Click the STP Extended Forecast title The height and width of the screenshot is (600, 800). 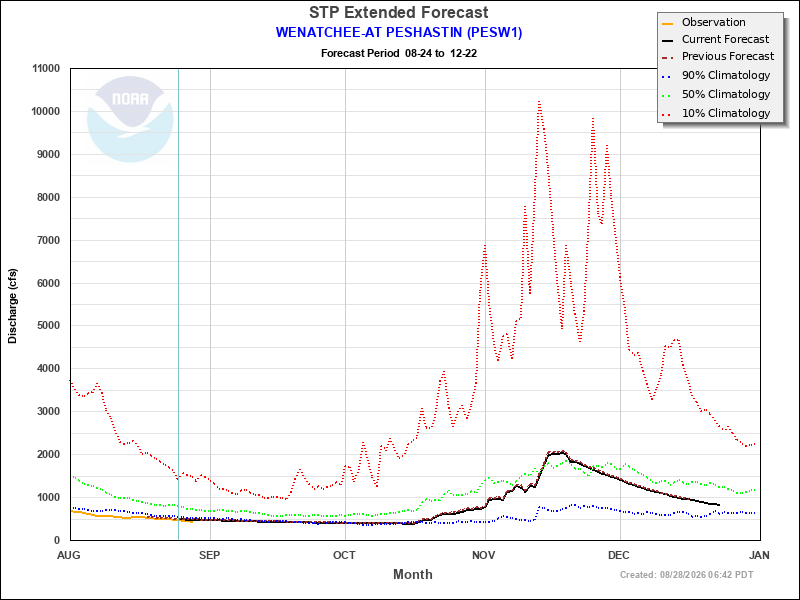(398, 12)
